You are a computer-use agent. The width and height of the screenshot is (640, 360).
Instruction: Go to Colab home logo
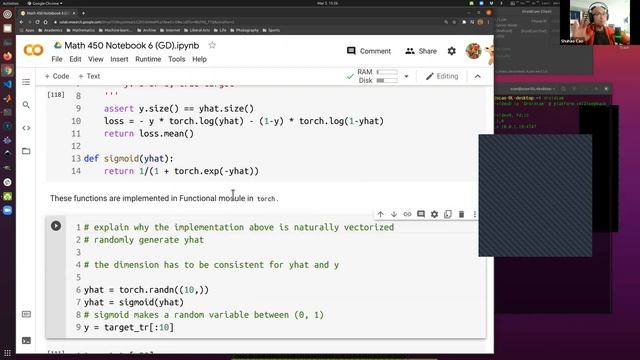[x=33, y=50]
